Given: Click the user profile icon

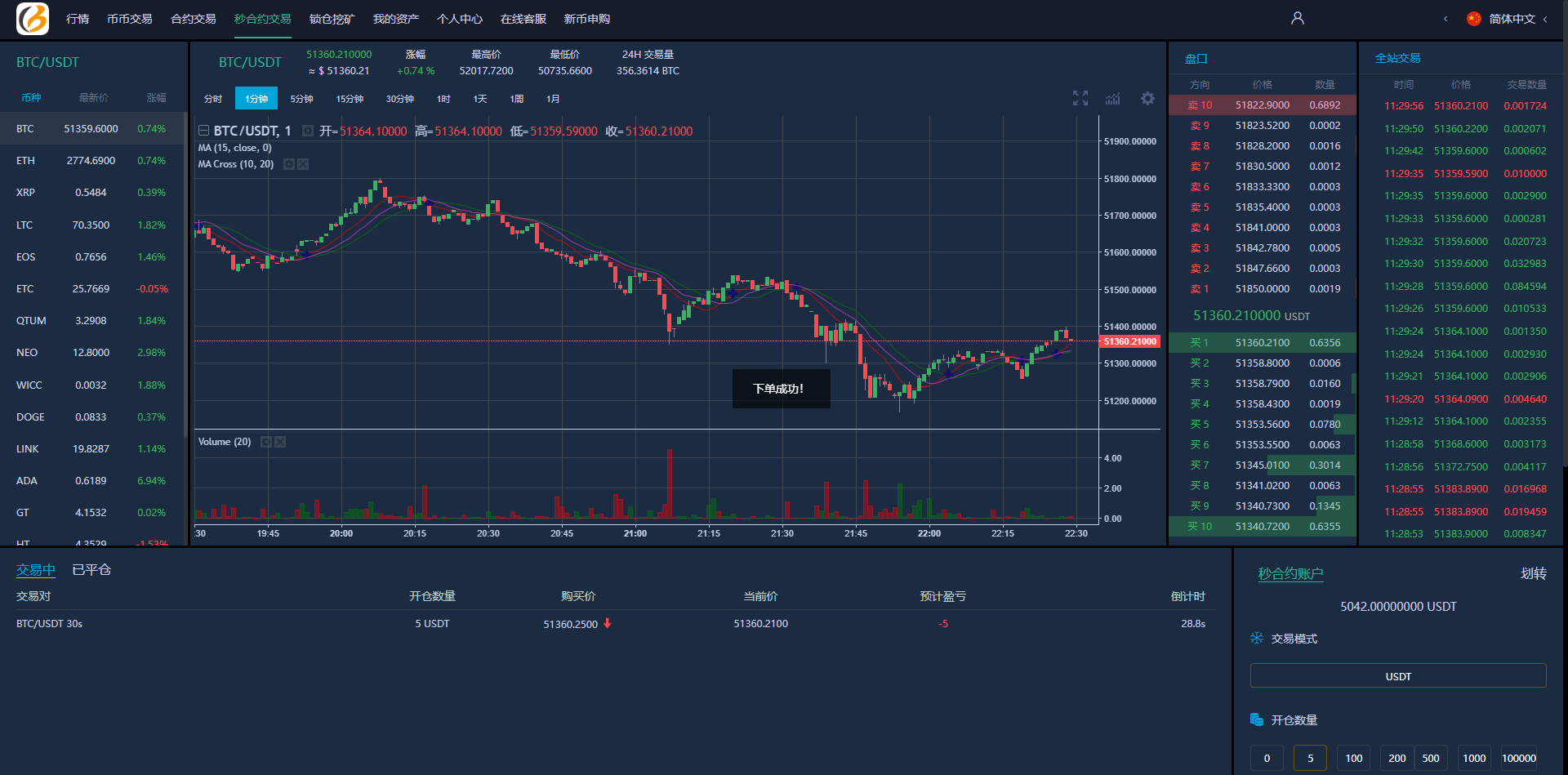Looking at the screenshot, I should (x=1297, y=18).
